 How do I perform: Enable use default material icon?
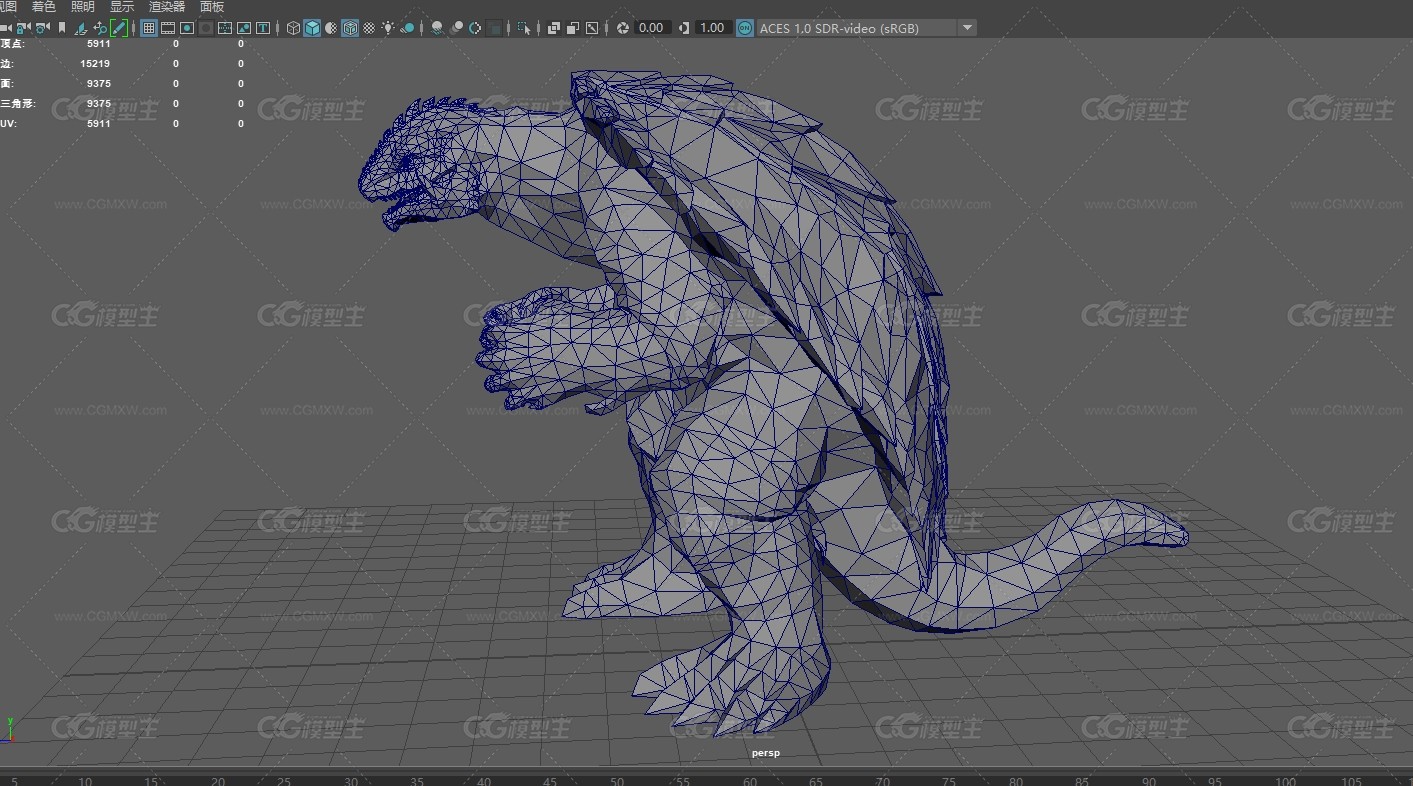coord(331,28)
